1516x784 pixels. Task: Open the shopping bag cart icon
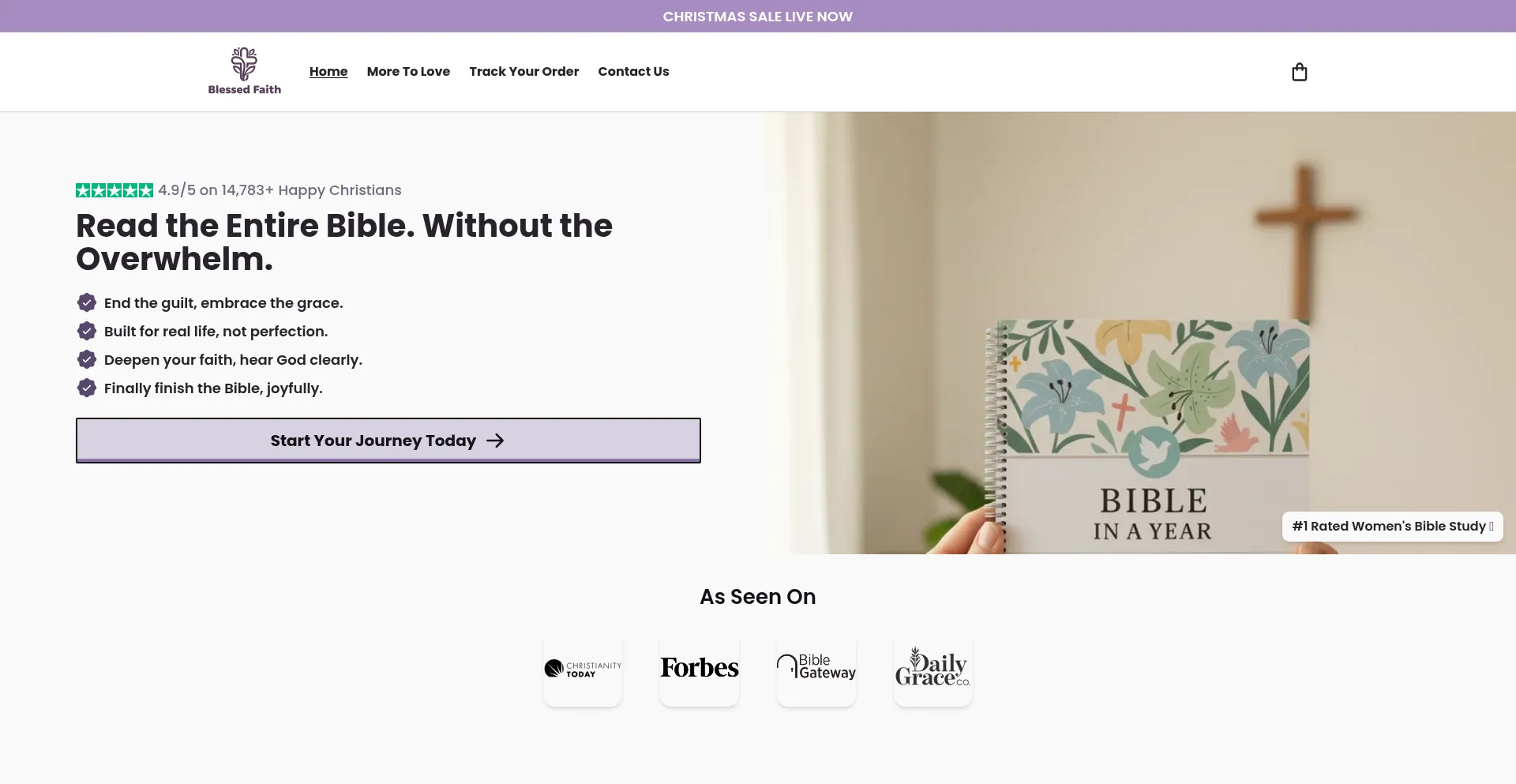[1299, 73]
